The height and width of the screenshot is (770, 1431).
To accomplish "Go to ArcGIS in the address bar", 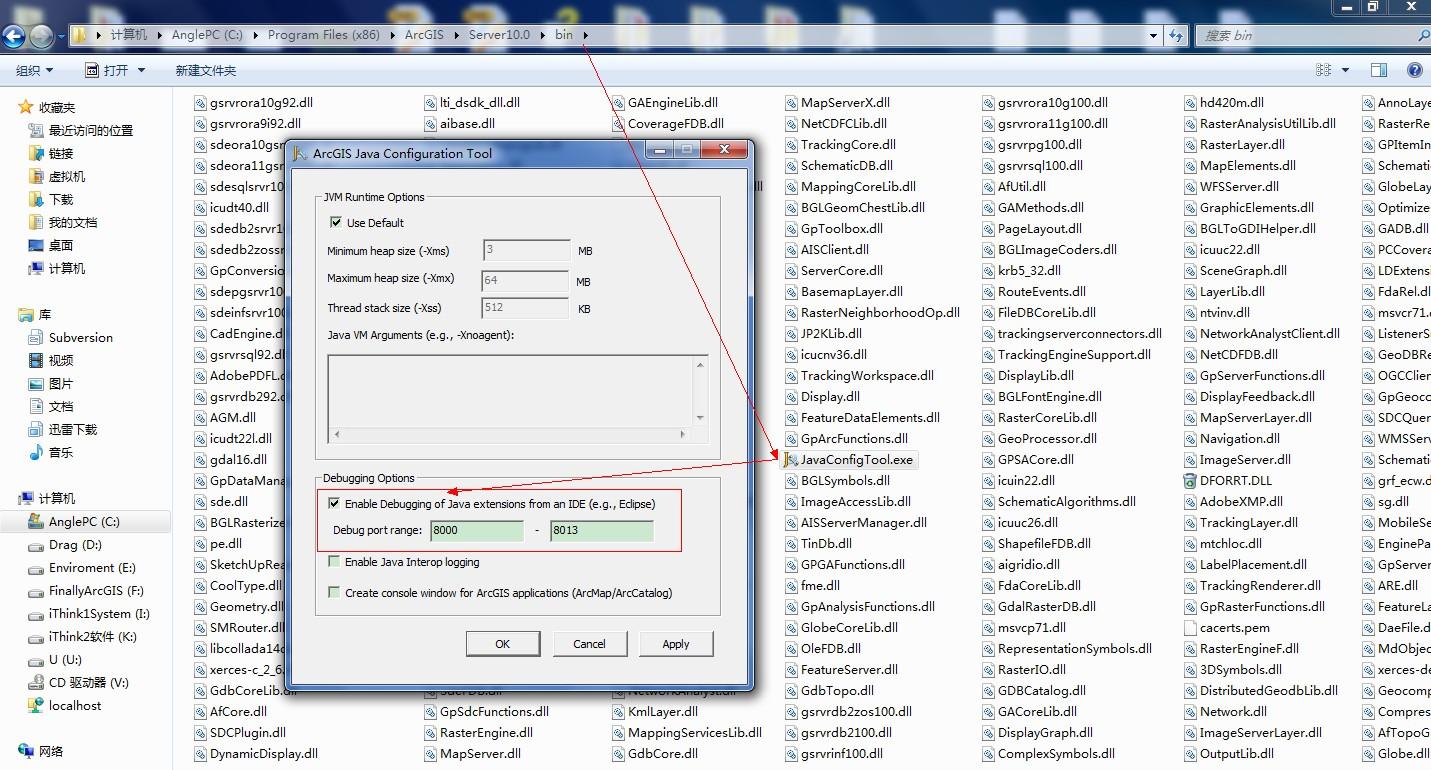I will 424,35.
